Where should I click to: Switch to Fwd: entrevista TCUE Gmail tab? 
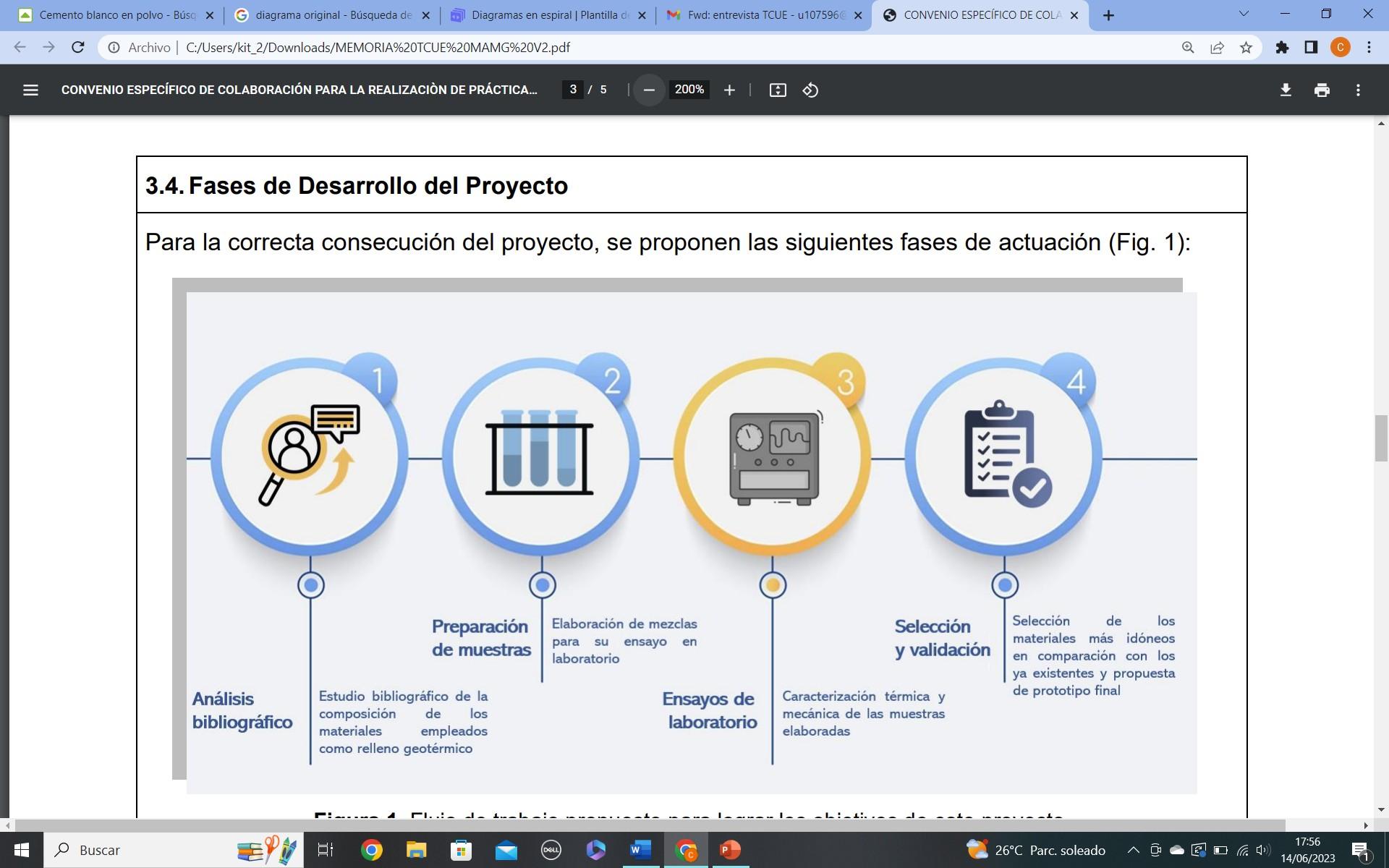click(x=763, y=15)
